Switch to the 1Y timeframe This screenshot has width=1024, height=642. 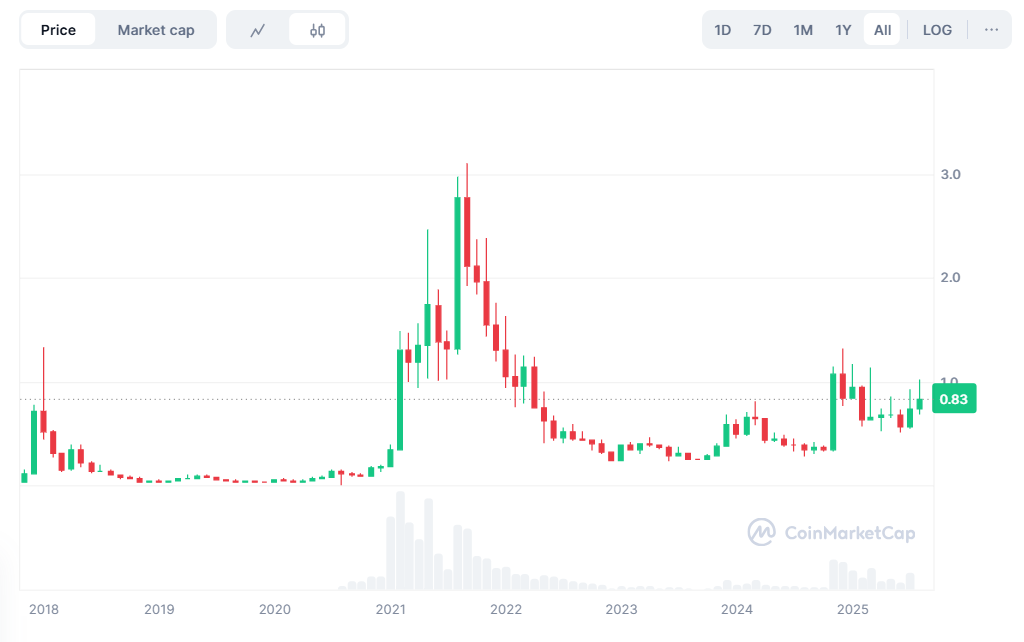point(842,29)
